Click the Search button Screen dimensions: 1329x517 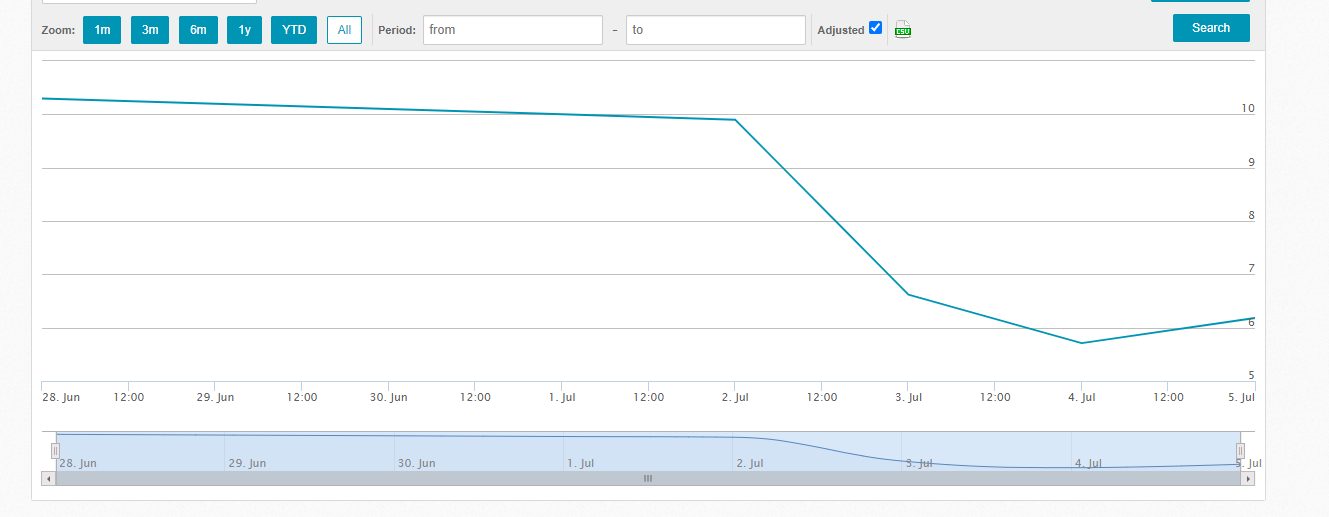tap(1211, 28)
